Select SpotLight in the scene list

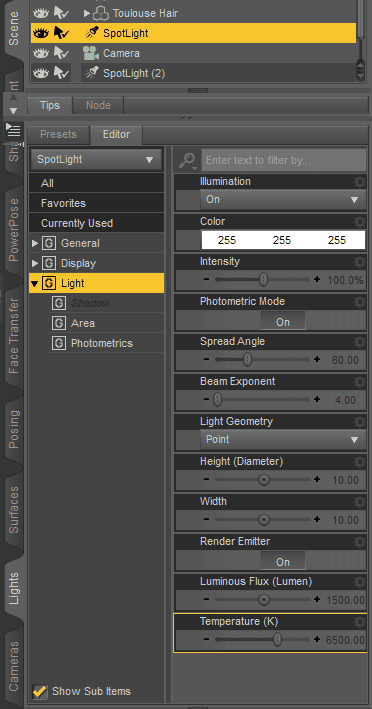(125, 33)
